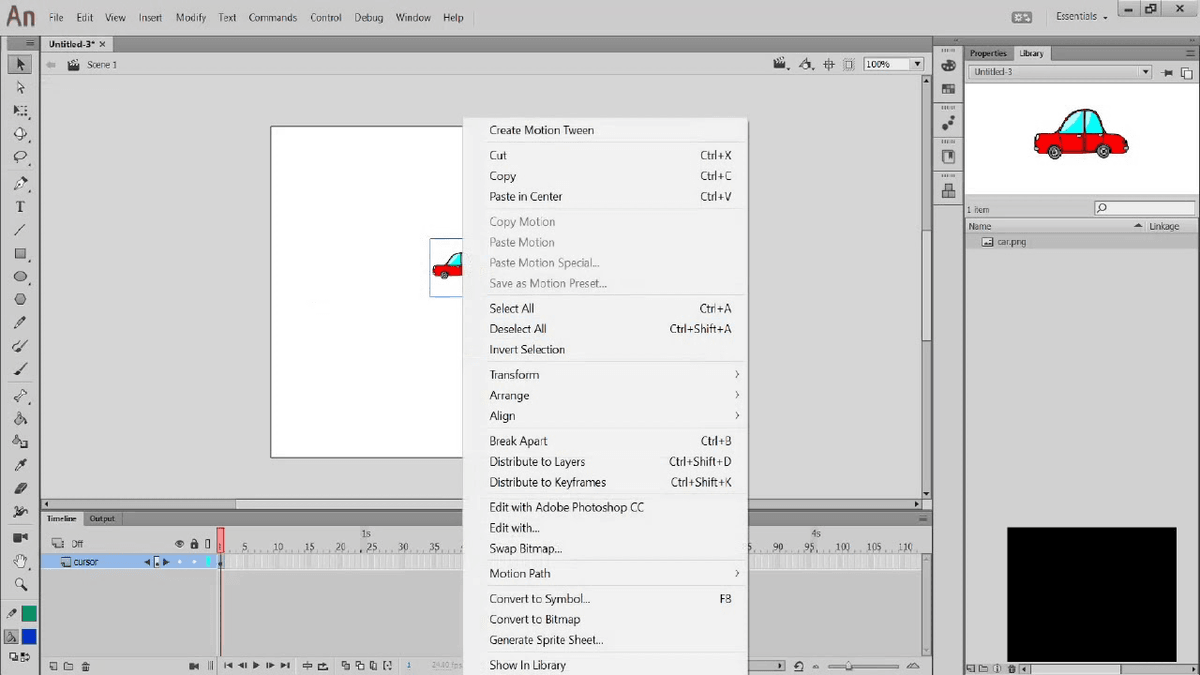1200x675 pixels.
Task: Open the stroke color swatch
Action: [x=29, y=613]
